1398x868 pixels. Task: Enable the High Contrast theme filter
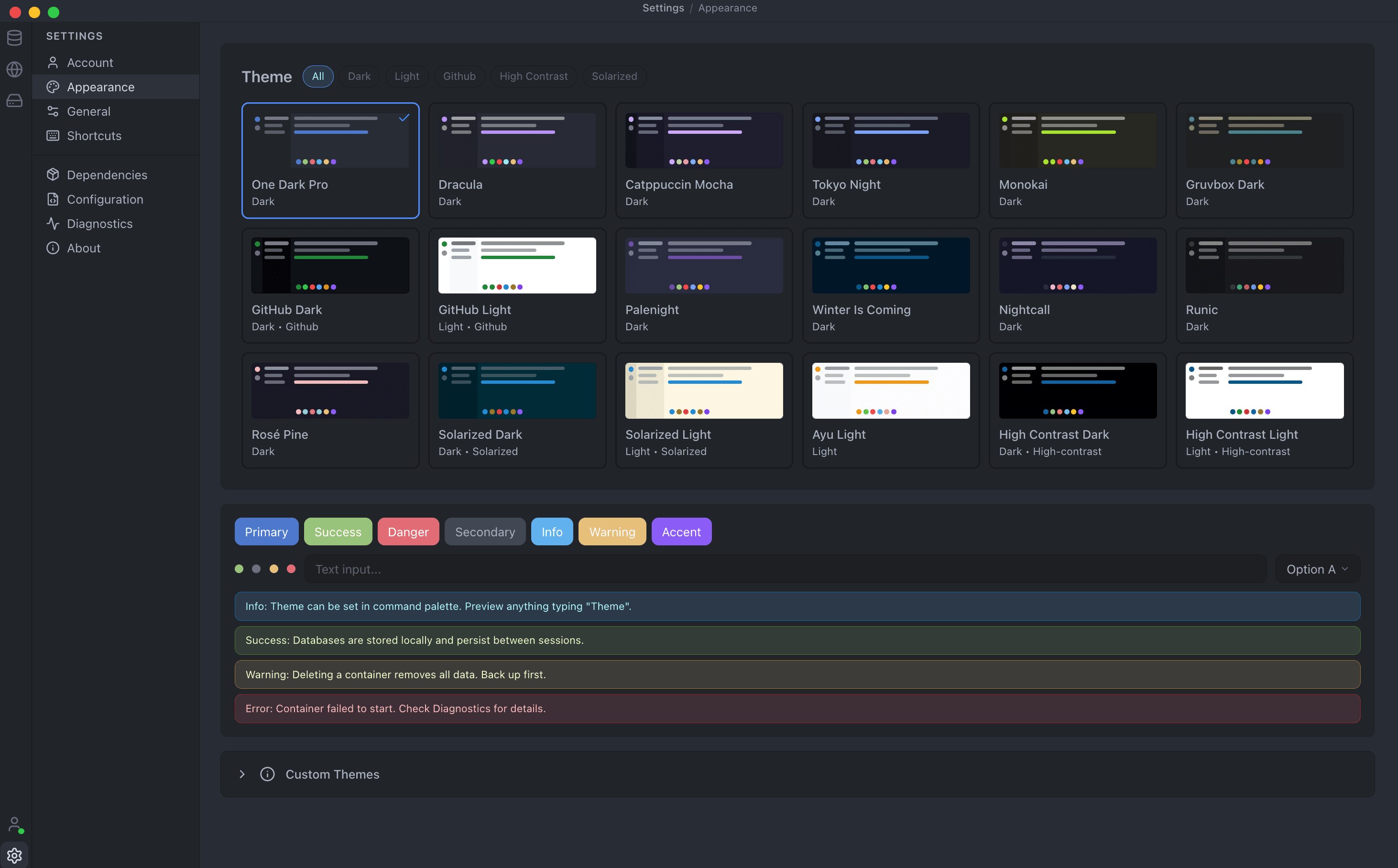point(534,76)
